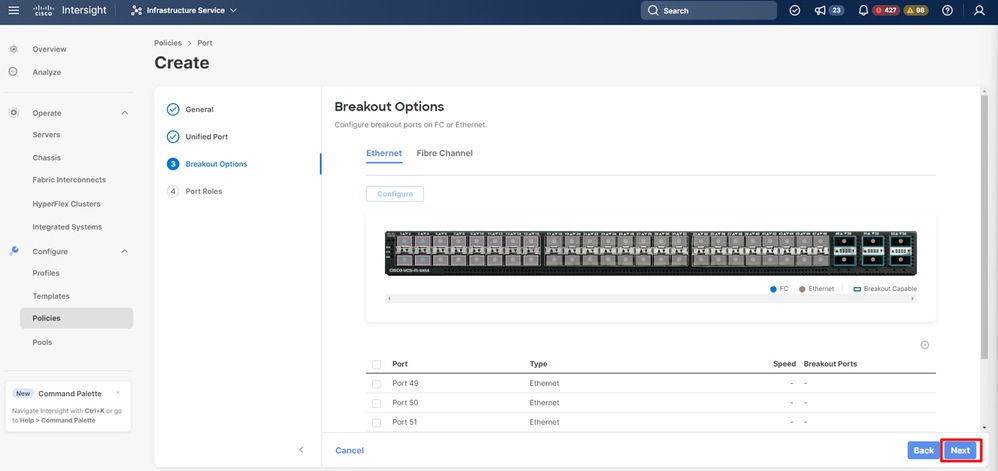This screenshot has width=998, height=471.
Task: Click the Search input field
Action: click(x=709, y=11)
